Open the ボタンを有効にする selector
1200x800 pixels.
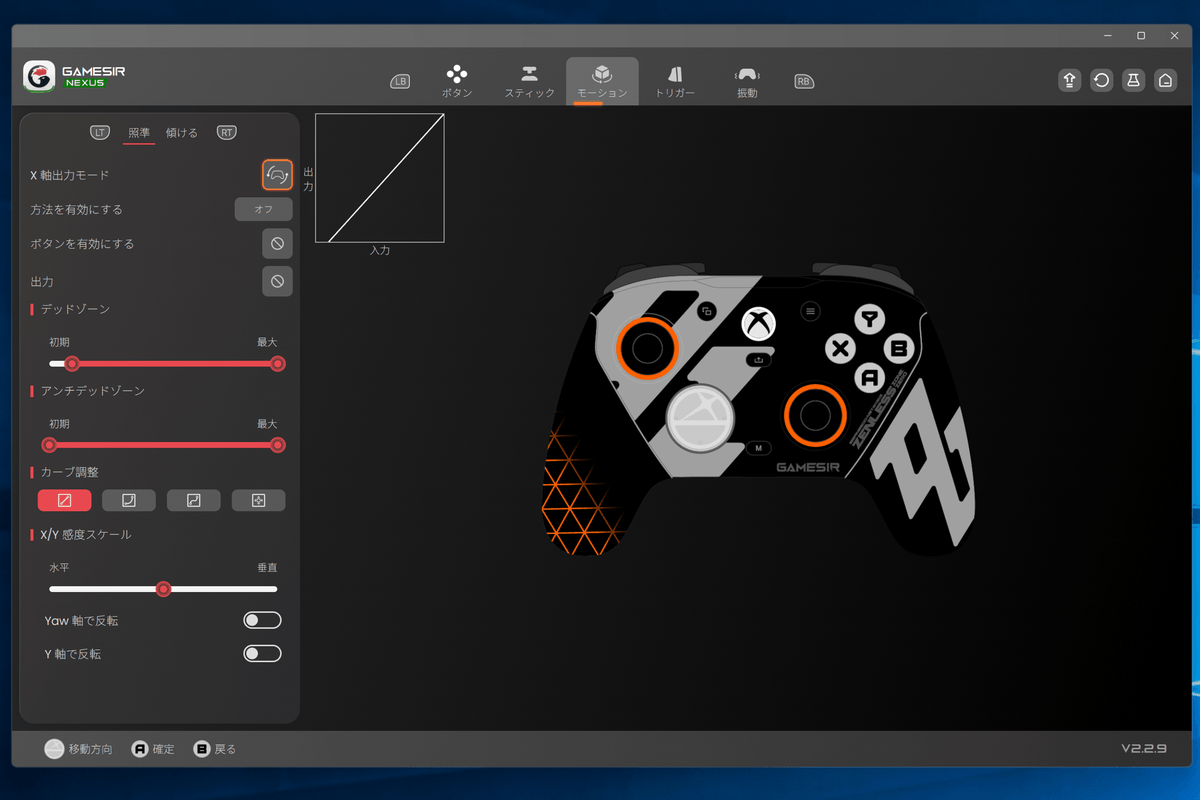pyautogui.click(x=277, y=243)
